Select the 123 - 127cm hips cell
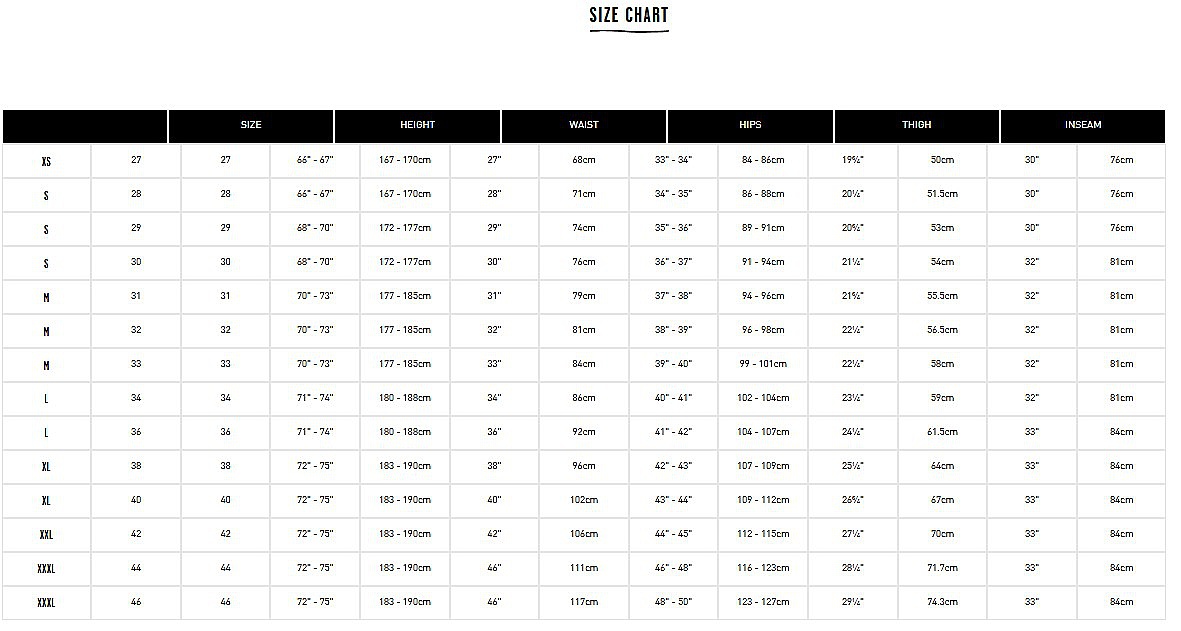Viewport: 1181px width, 631px height. coord(763,602)
